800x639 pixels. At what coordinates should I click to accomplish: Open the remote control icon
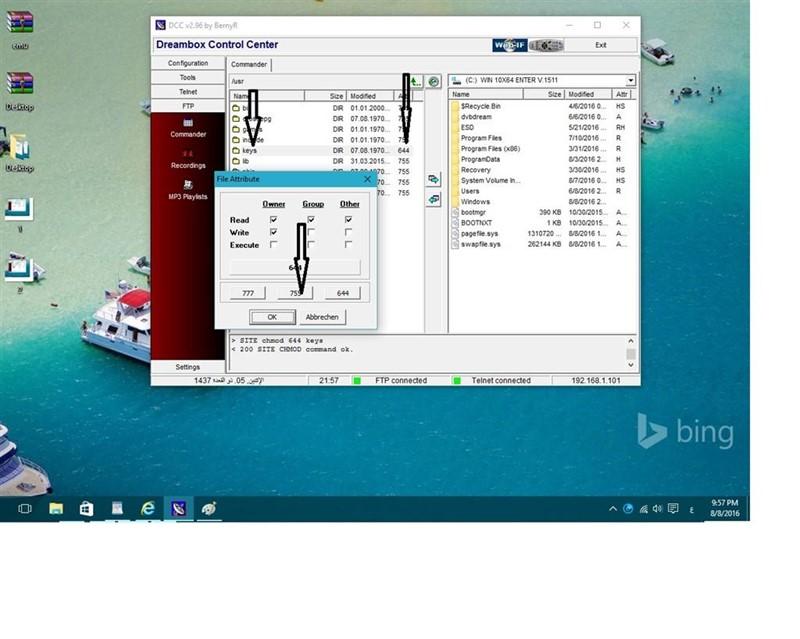click(x=546, y=45)
